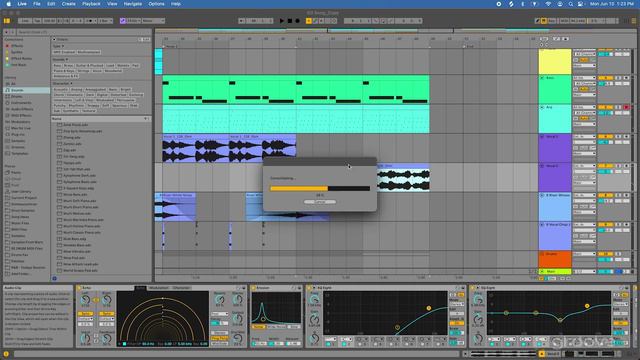Open User Library under Places
Screen dimensions: 640x360
[21, 191]
